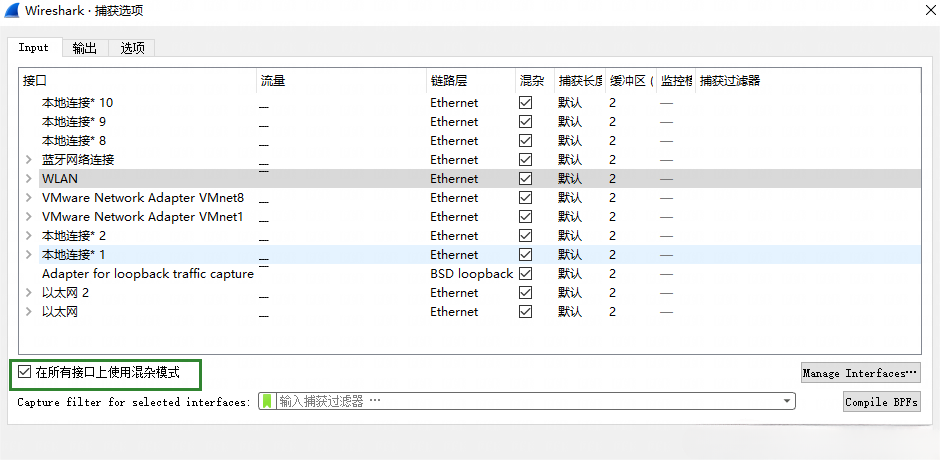Click the green bookmark icon in capture filter
940x460 pixels.
[267, 401]
